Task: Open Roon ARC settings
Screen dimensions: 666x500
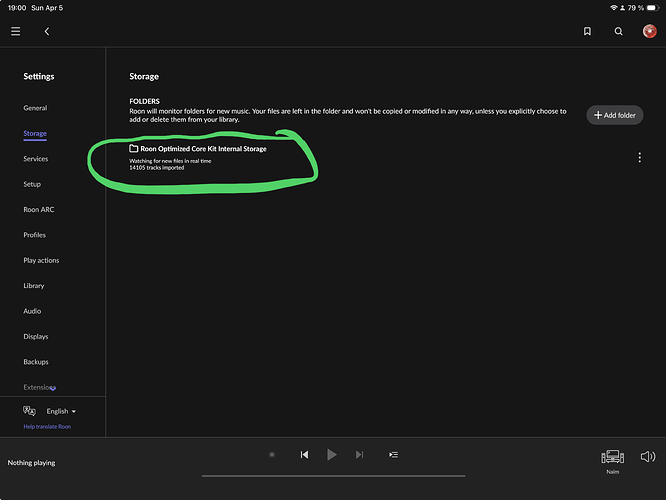Action: (39, 209)
